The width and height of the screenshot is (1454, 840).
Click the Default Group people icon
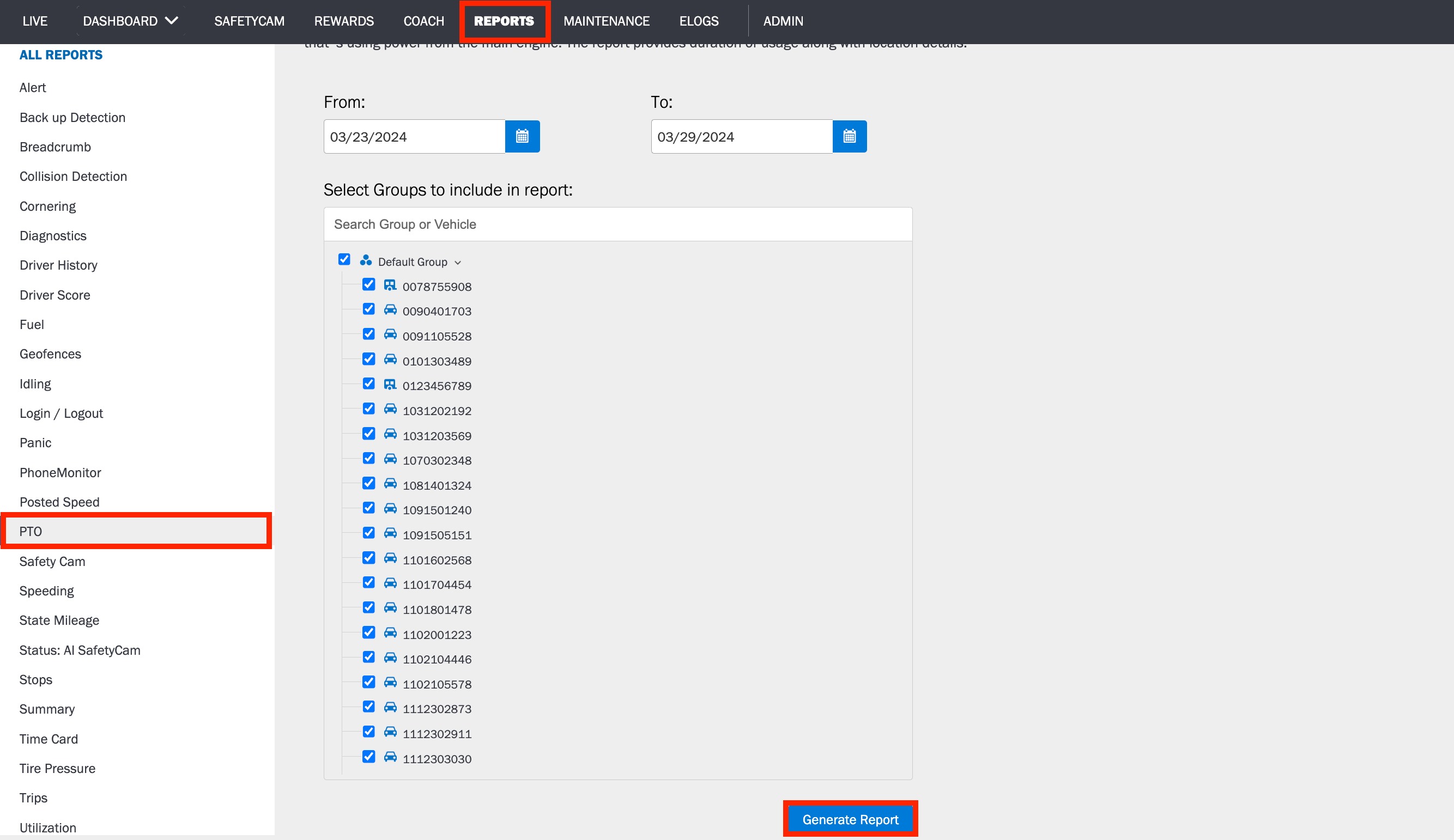[365, 261]
